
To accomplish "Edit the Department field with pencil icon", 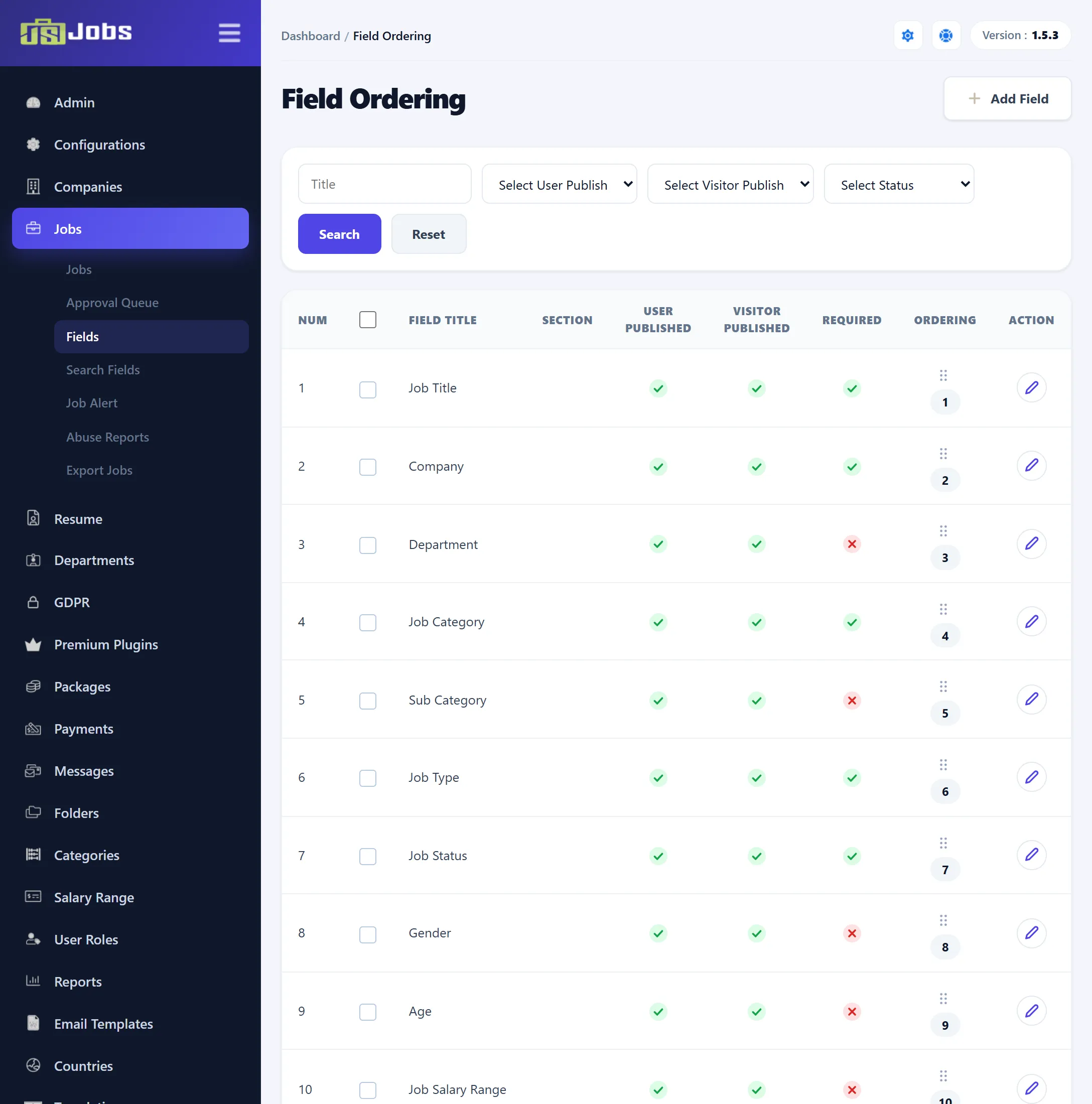I will pyautogui.click(x=1031, y=544).
